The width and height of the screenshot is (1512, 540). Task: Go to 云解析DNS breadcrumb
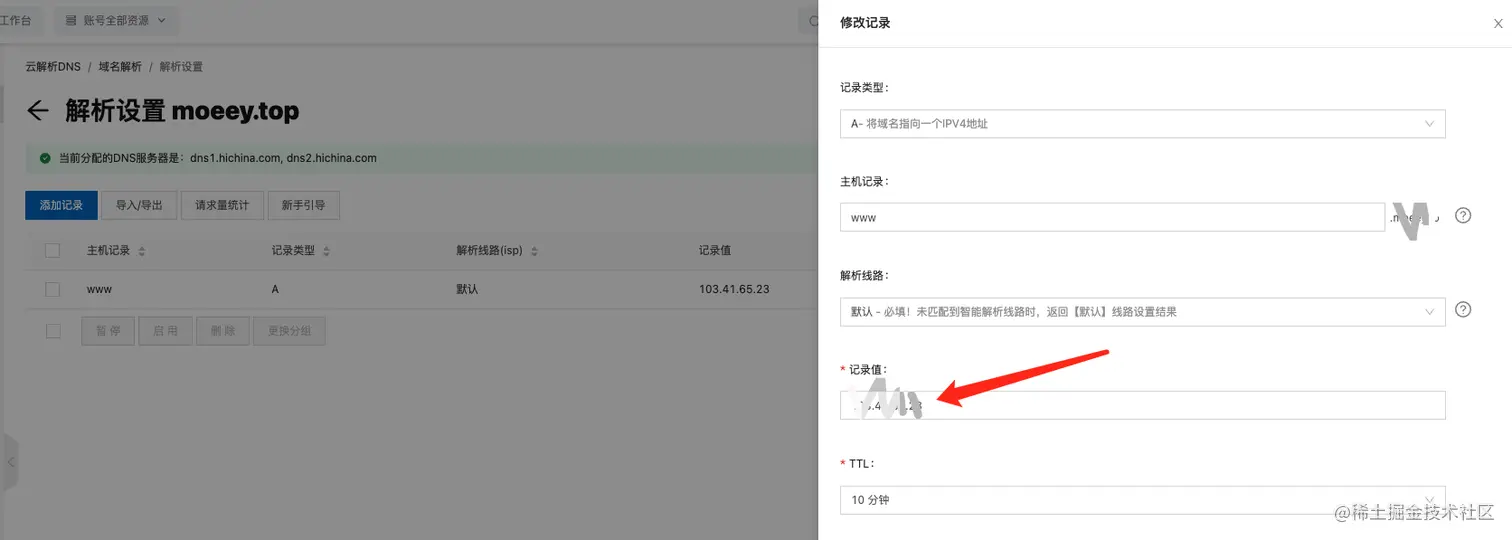[53, 67]
